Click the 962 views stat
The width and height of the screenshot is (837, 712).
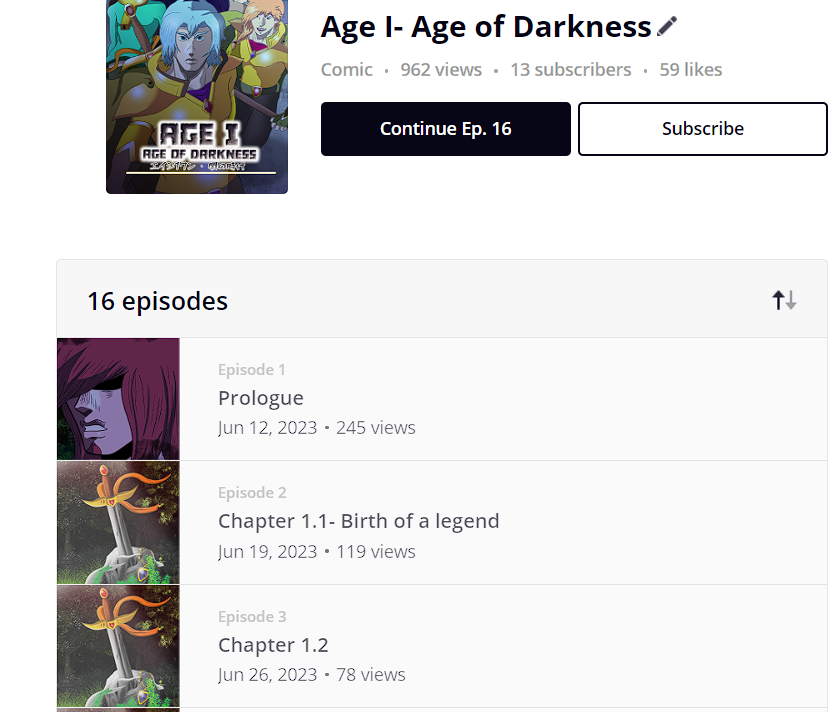441,70
